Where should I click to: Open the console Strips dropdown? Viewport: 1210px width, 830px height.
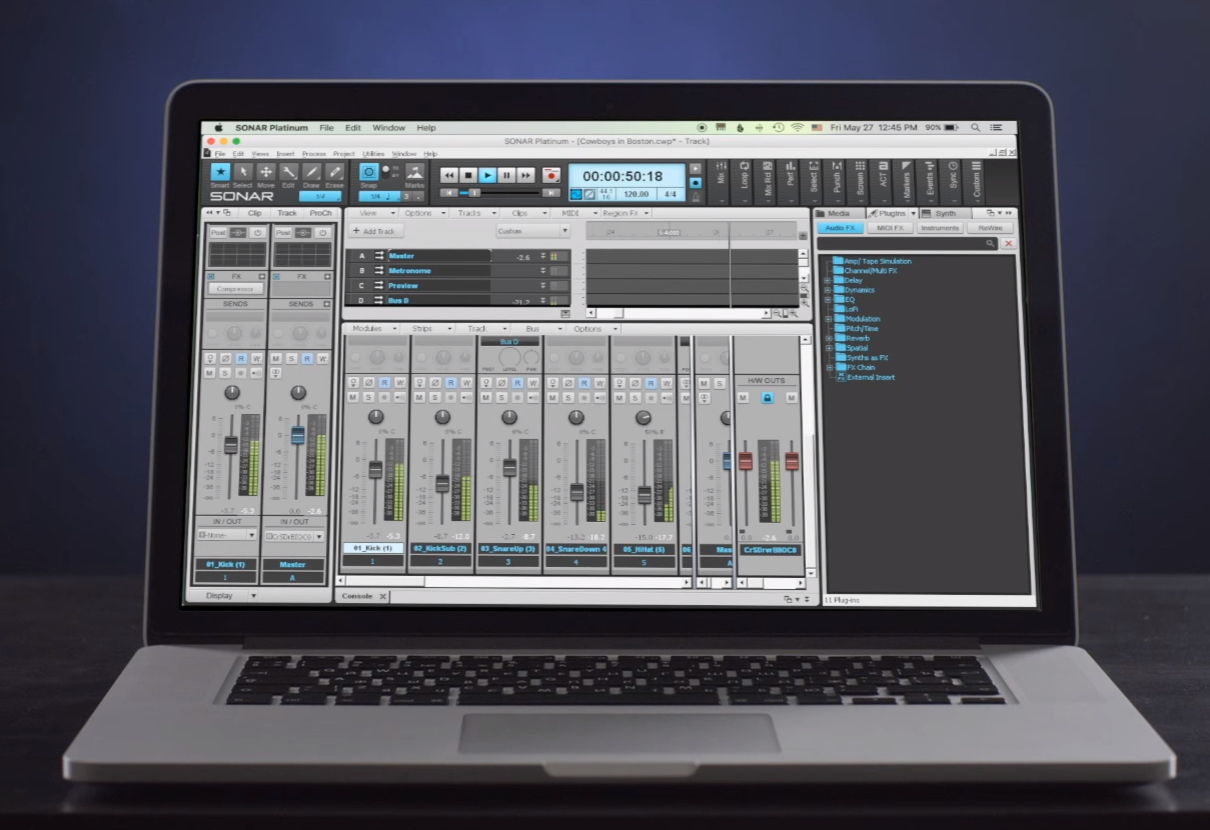pos(428,329)
